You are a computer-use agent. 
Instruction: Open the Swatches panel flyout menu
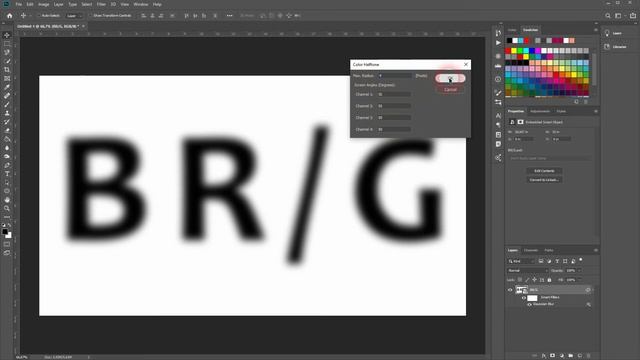(x=596, y=30)
